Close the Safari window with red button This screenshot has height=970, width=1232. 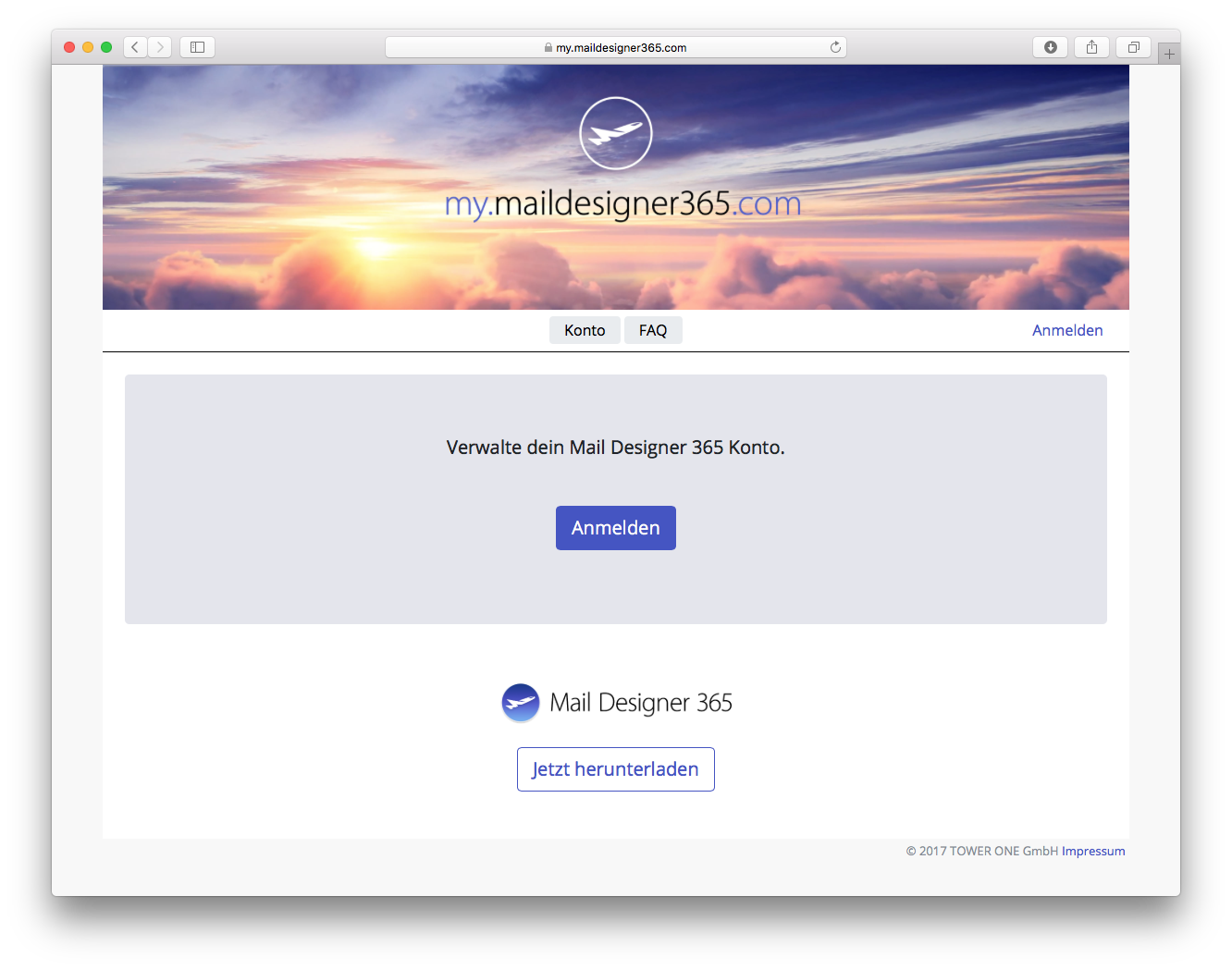(69, 47)
